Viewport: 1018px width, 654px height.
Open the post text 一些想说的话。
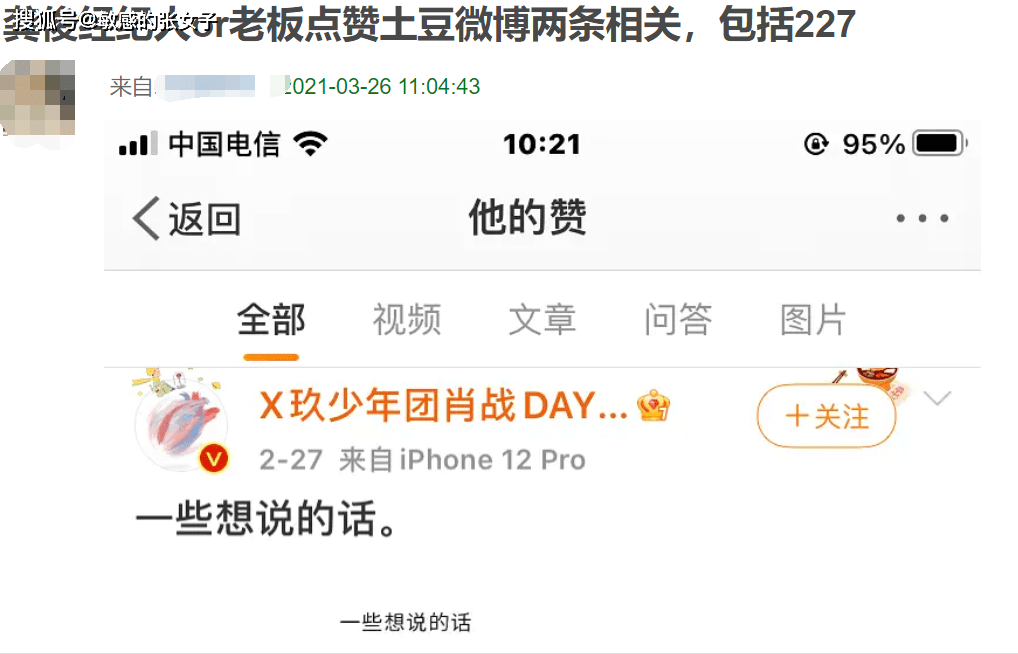pyautogui.click(x=266, y=518)
